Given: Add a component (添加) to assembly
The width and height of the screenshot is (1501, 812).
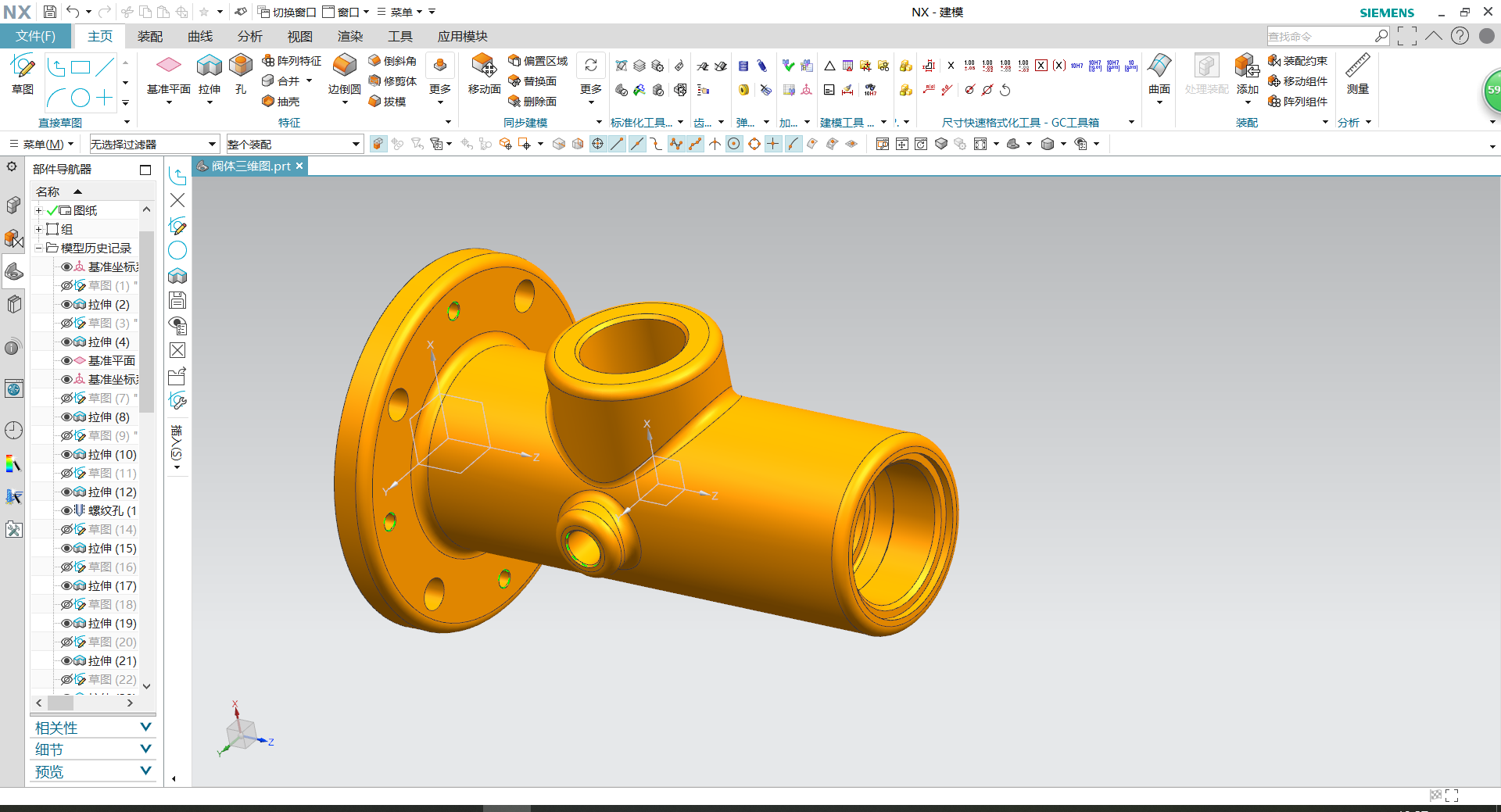Looking at the screenshot, I should pyautogui.click(x=1247, y=74).
